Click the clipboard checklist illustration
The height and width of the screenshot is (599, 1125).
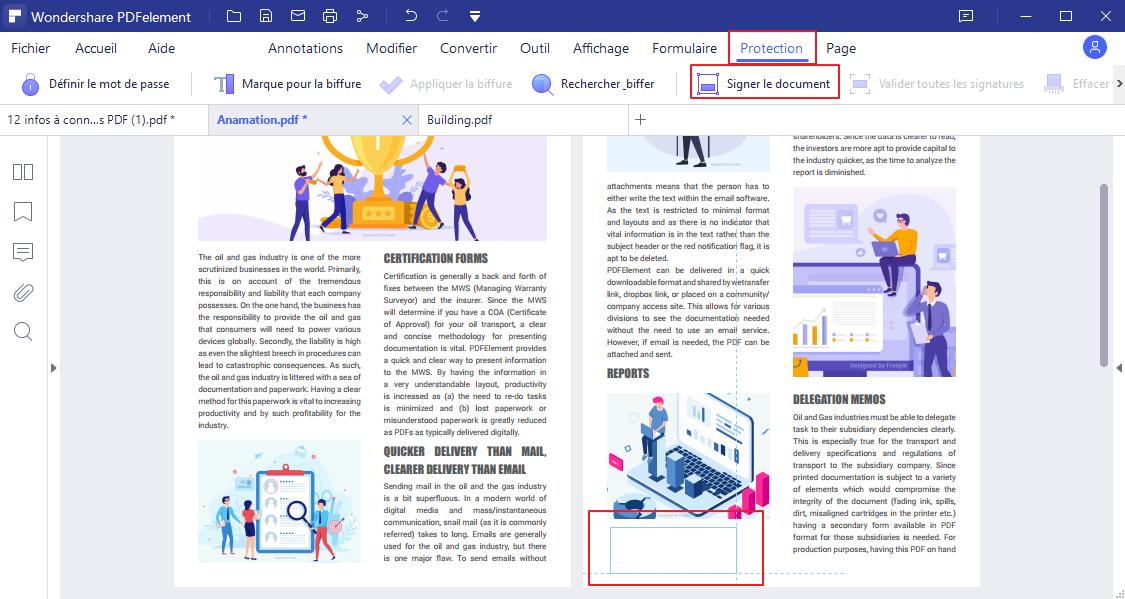click(280, 501)
